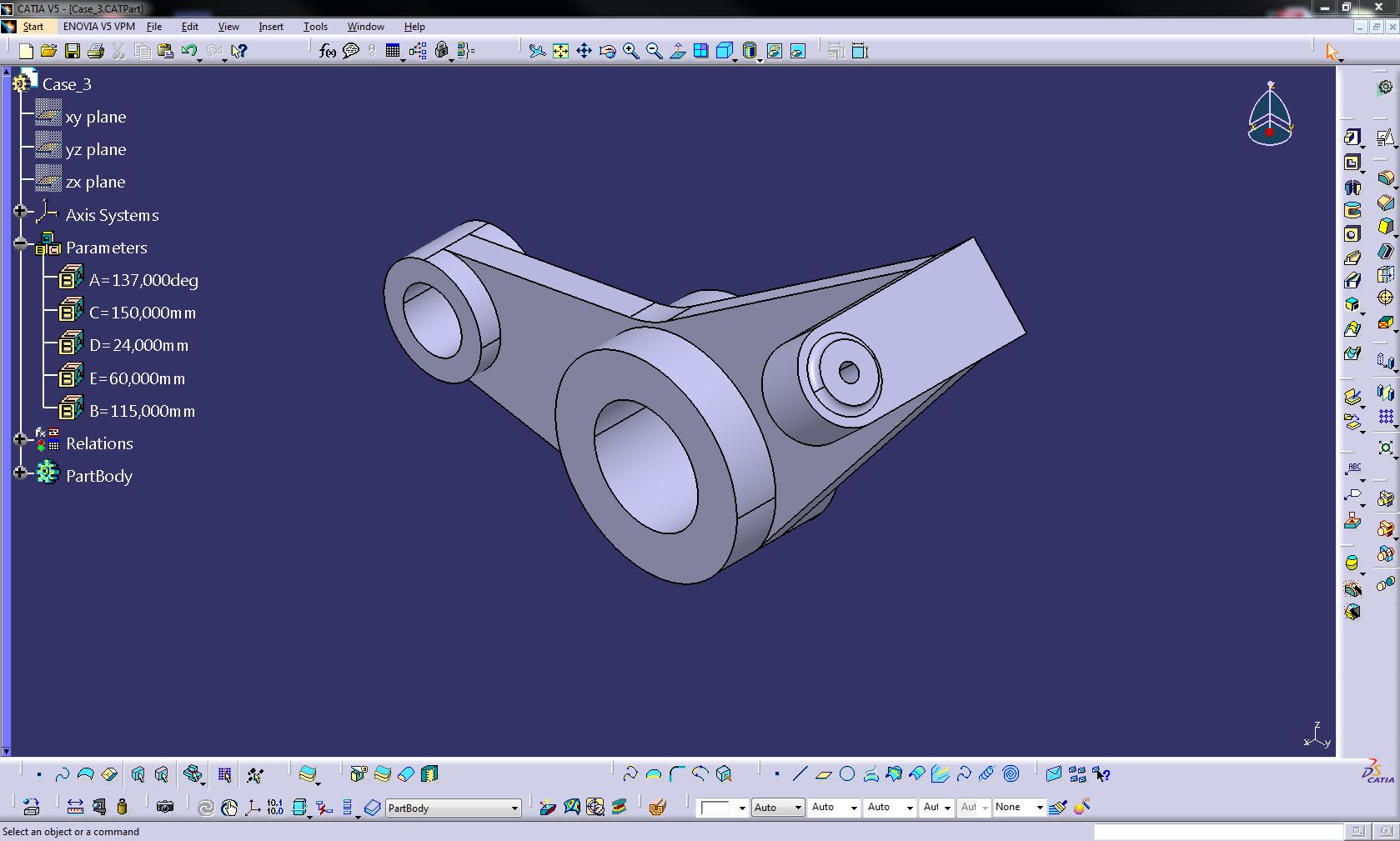Click the Zoom Out magnifier
The image size is (1400, 841).
655,52
